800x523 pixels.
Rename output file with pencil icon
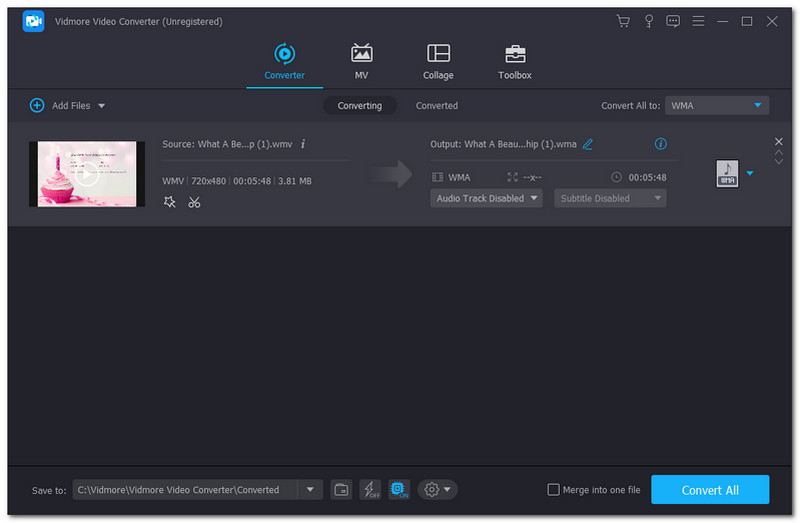click(x=588, y=144)
